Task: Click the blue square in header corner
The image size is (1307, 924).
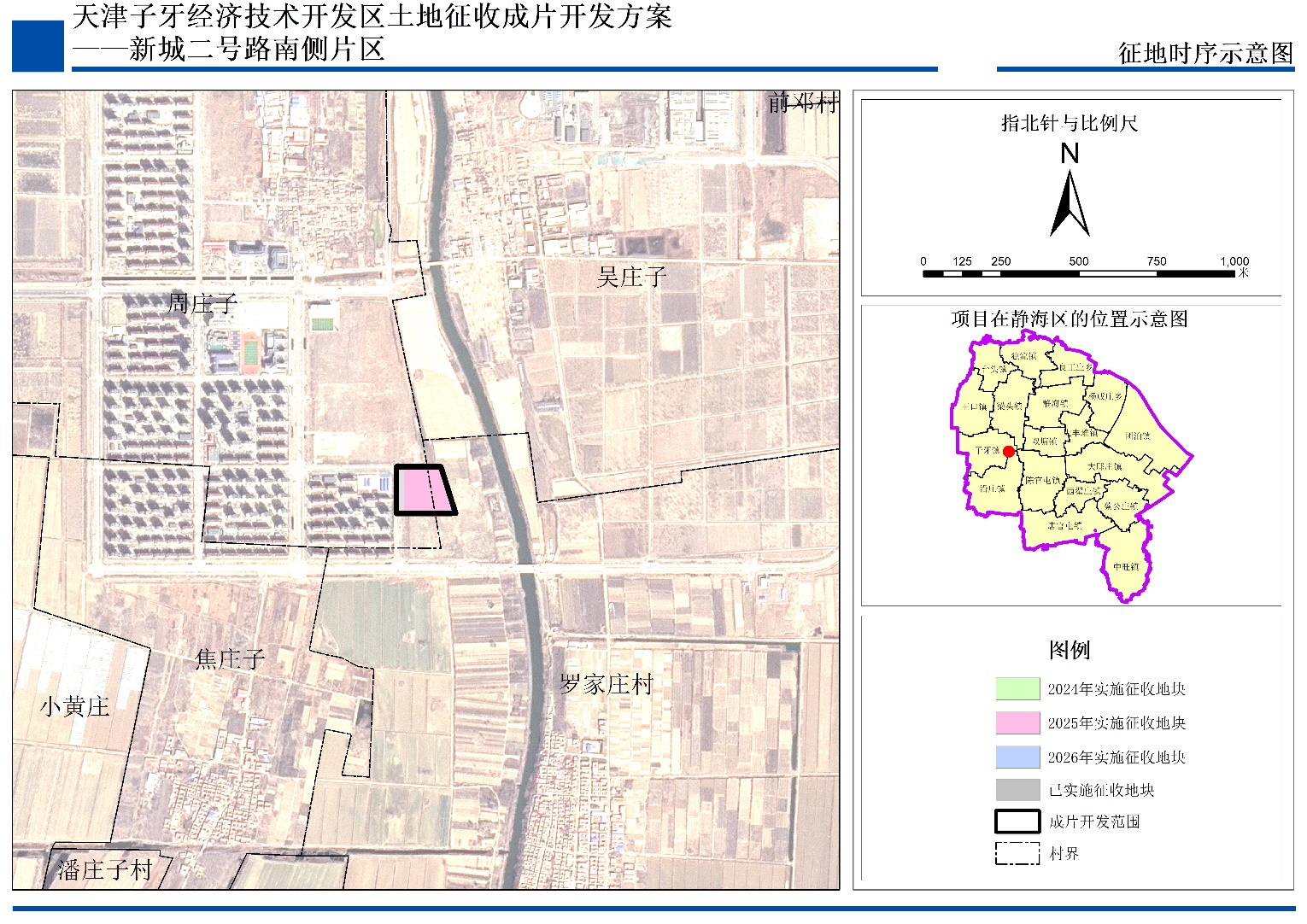Action: click(x=38, y=45)
